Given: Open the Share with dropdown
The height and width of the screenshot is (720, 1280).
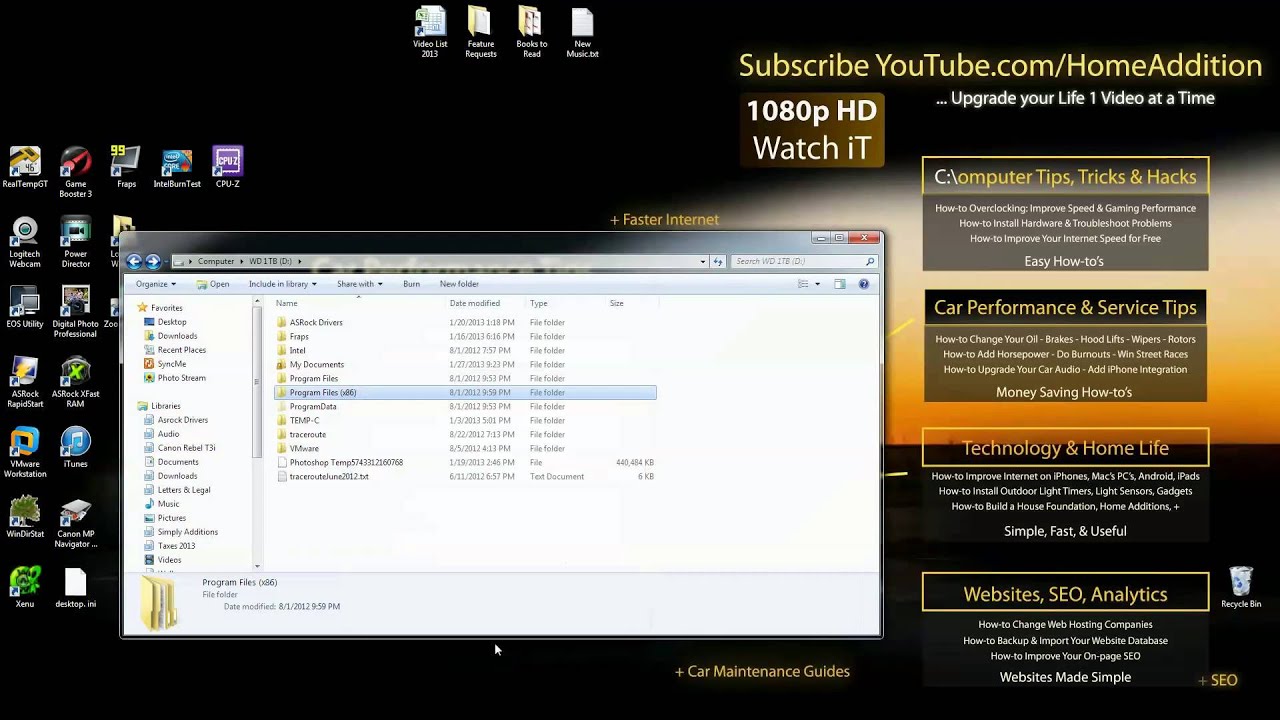Looking at the screenshot, I should [359, 284].
